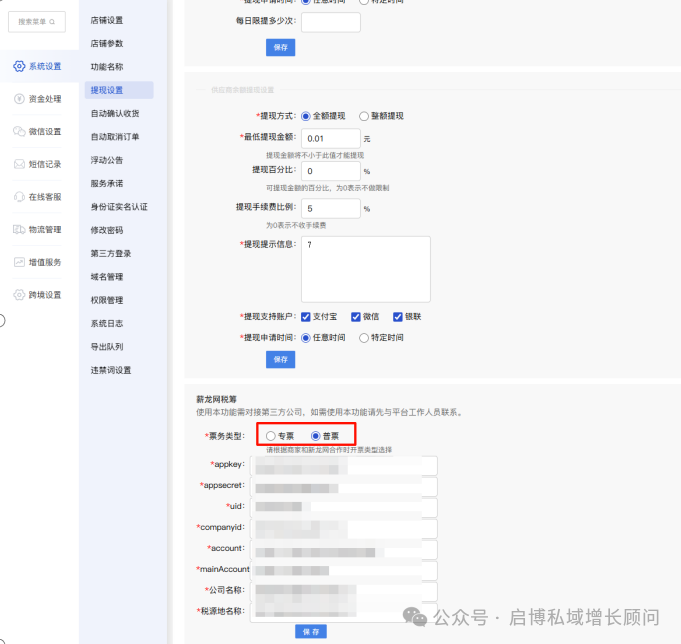
Task: Uncheck the 支付宝 account checkbox
Action: click(306, 316)
